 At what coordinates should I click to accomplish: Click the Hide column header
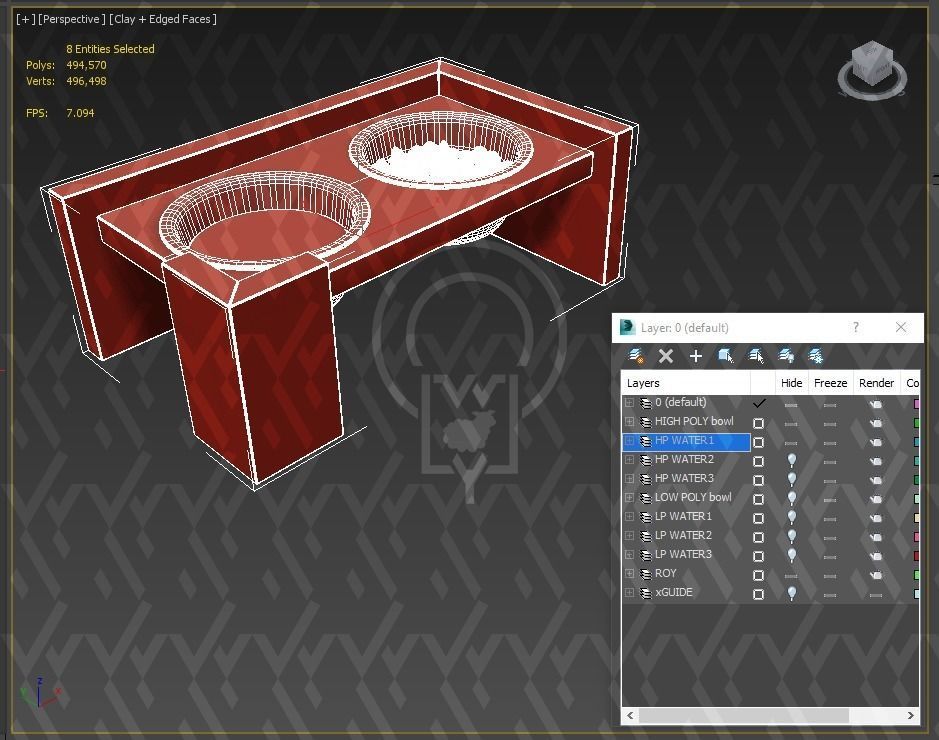click(791, 383)
